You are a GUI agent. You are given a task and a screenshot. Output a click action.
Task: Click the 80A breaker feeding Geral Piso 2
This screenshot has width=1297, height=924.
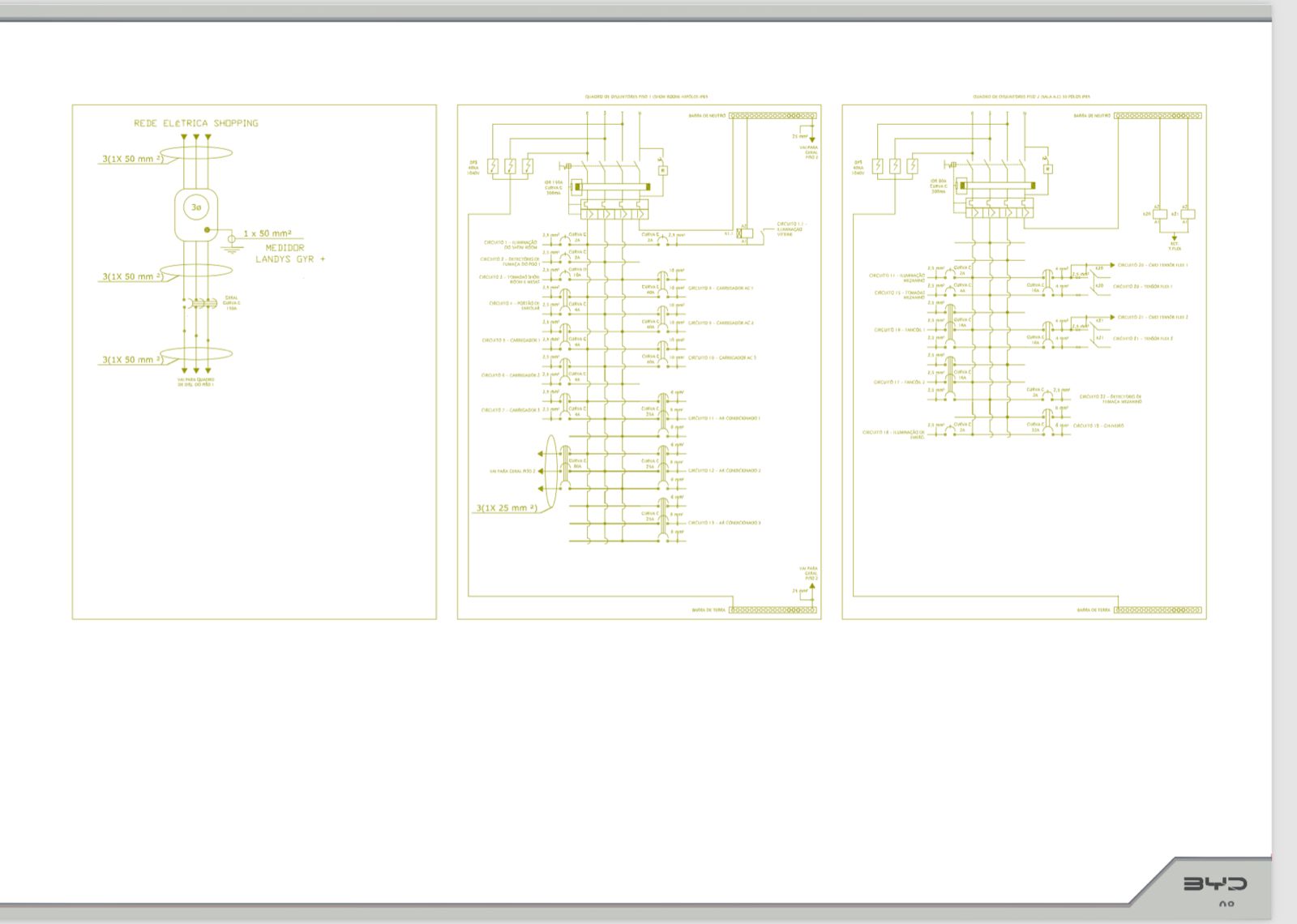tap(565, 468)
